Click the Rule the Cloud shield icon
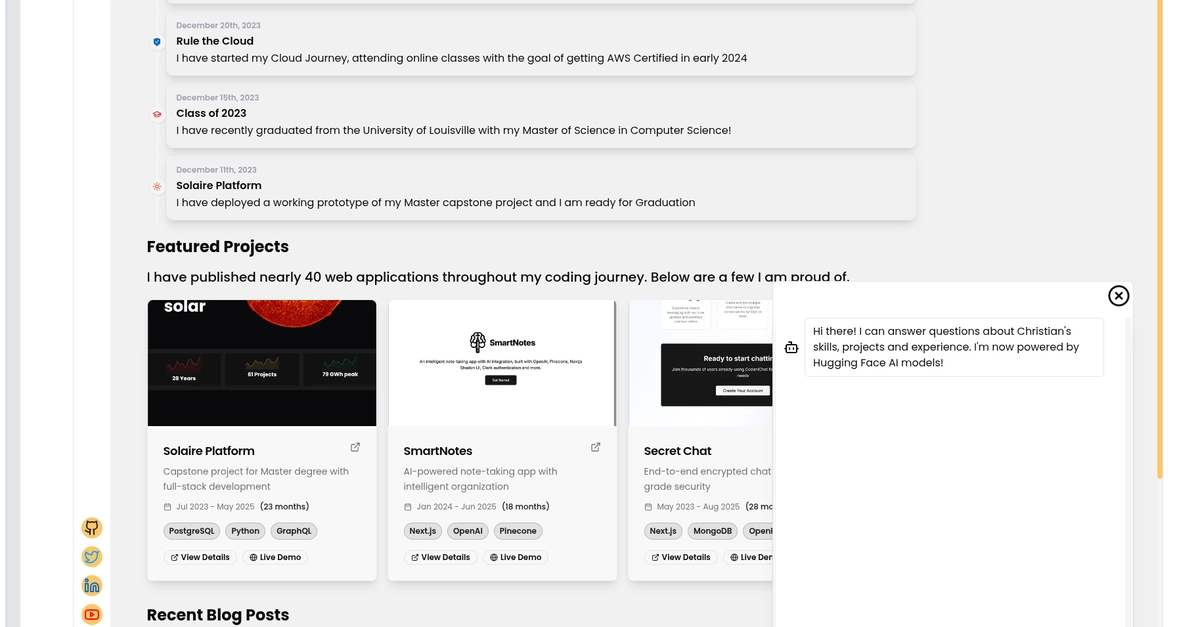 (157, 42)
